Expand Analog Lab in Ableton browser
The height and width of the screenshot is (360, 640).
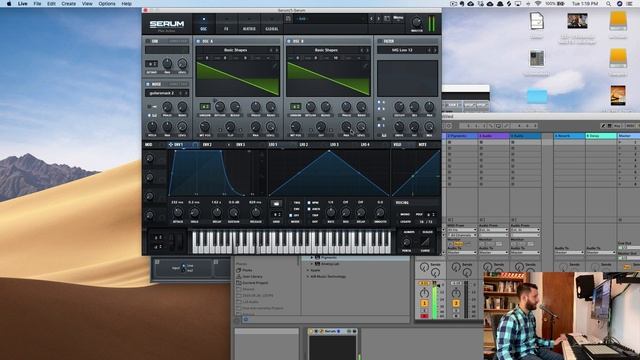pos(312,264)
